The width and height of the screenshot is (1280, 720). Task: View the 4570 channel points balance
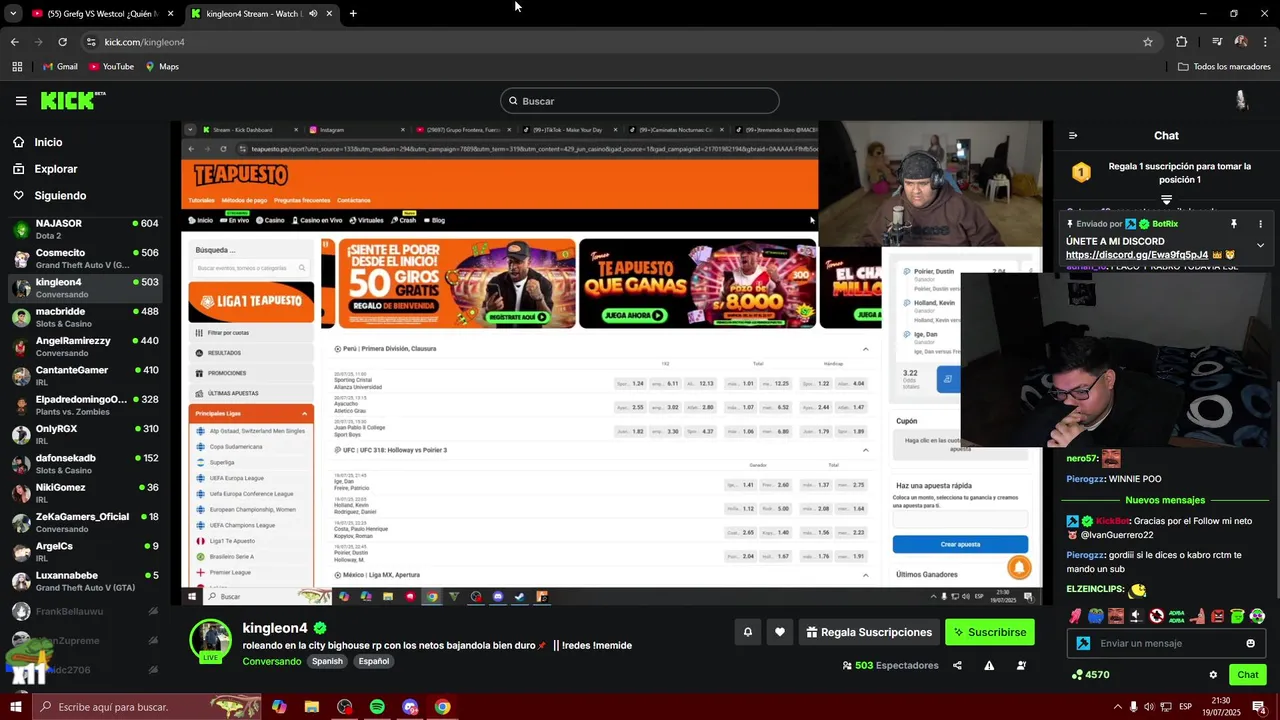pyautogui.click(x=1090, y=675)
